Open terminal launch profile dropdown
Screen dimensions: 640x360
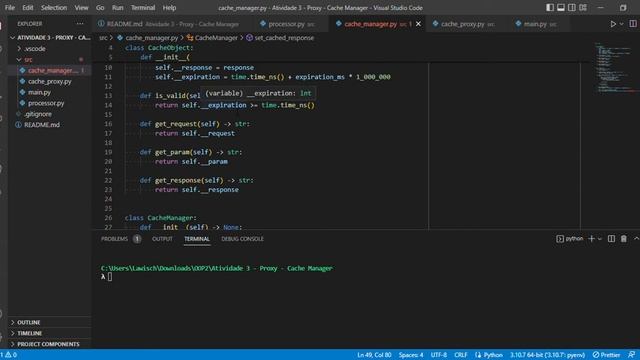pos(600,239)
